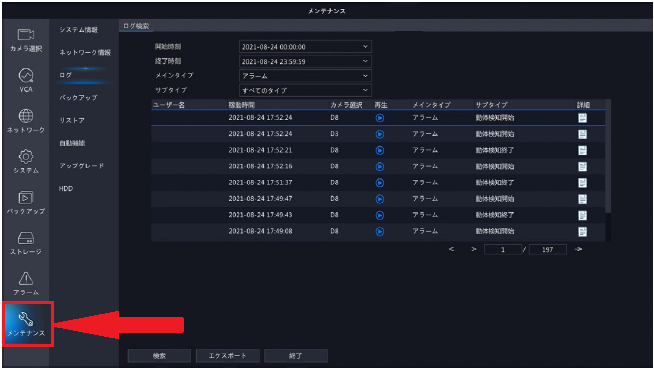654x368 pixels.
Task: View details of 17:52:16 entry
Action: tap(583, 167)
